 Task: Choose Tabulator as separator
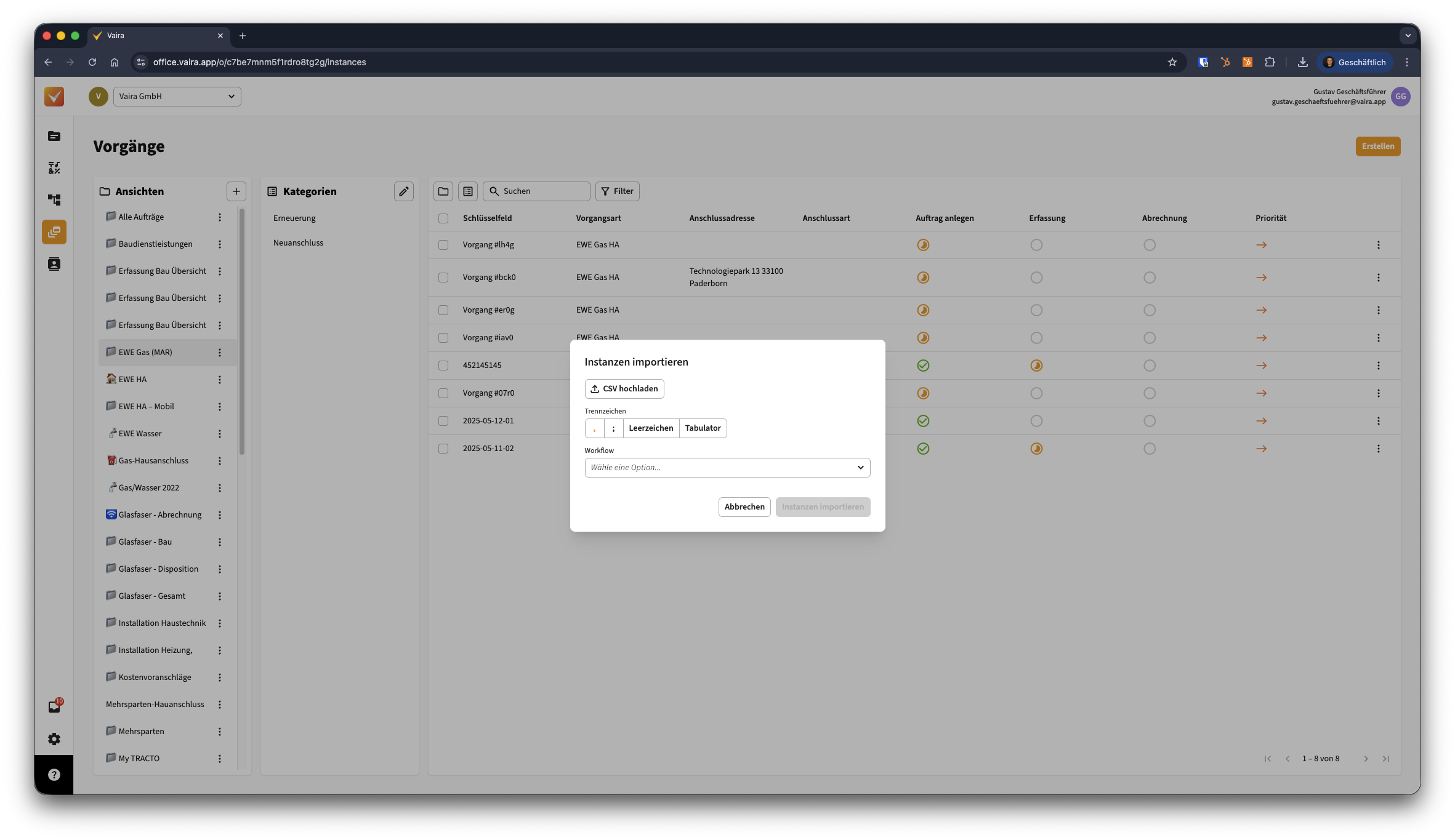click(x=702, y=428)
